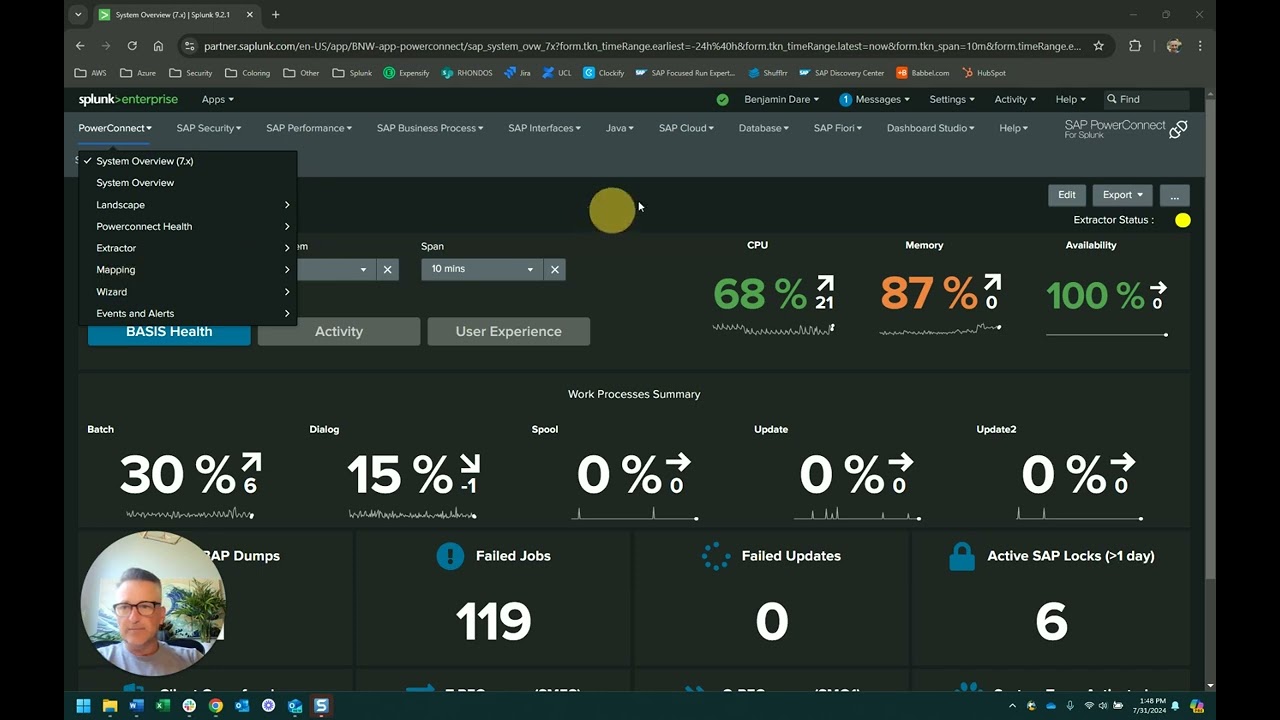Click the browser address bar
1280x720 pixels.
pyautogui.click(x=640, y=46)
